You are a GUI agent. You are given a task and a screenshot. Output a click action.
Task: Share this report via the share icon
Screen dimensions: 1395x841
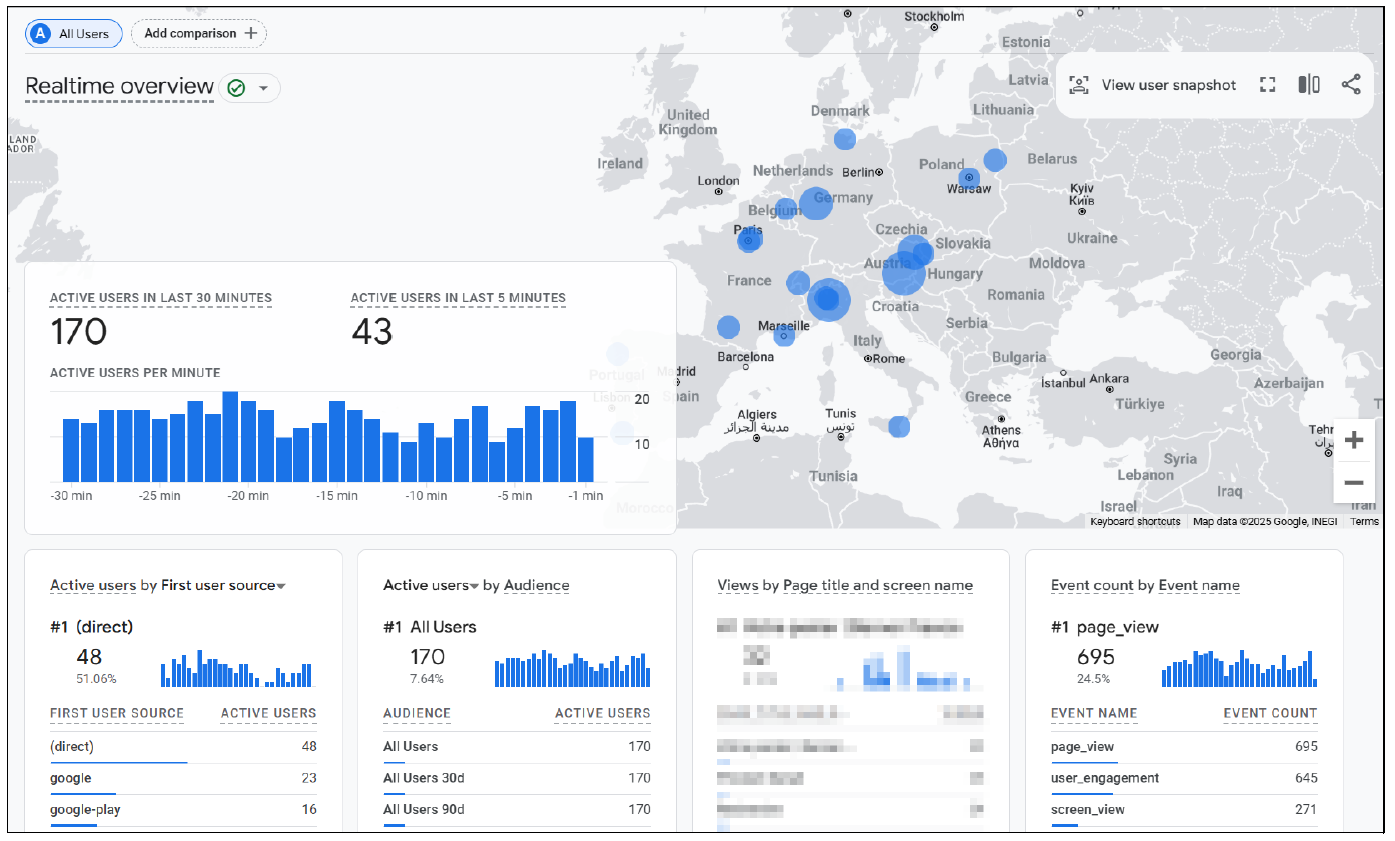(x=1352, y=85)
